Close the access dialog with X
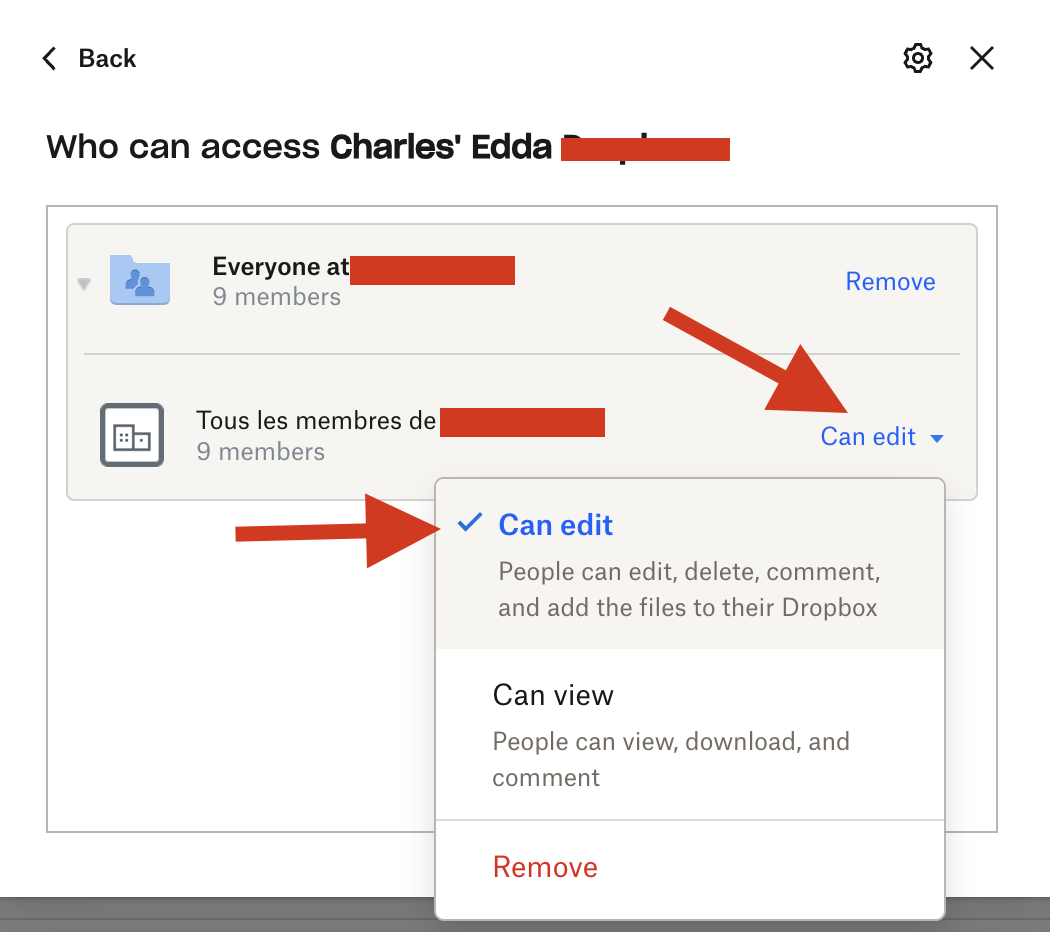Viewport: 1050px width, 932px height. 982,58
